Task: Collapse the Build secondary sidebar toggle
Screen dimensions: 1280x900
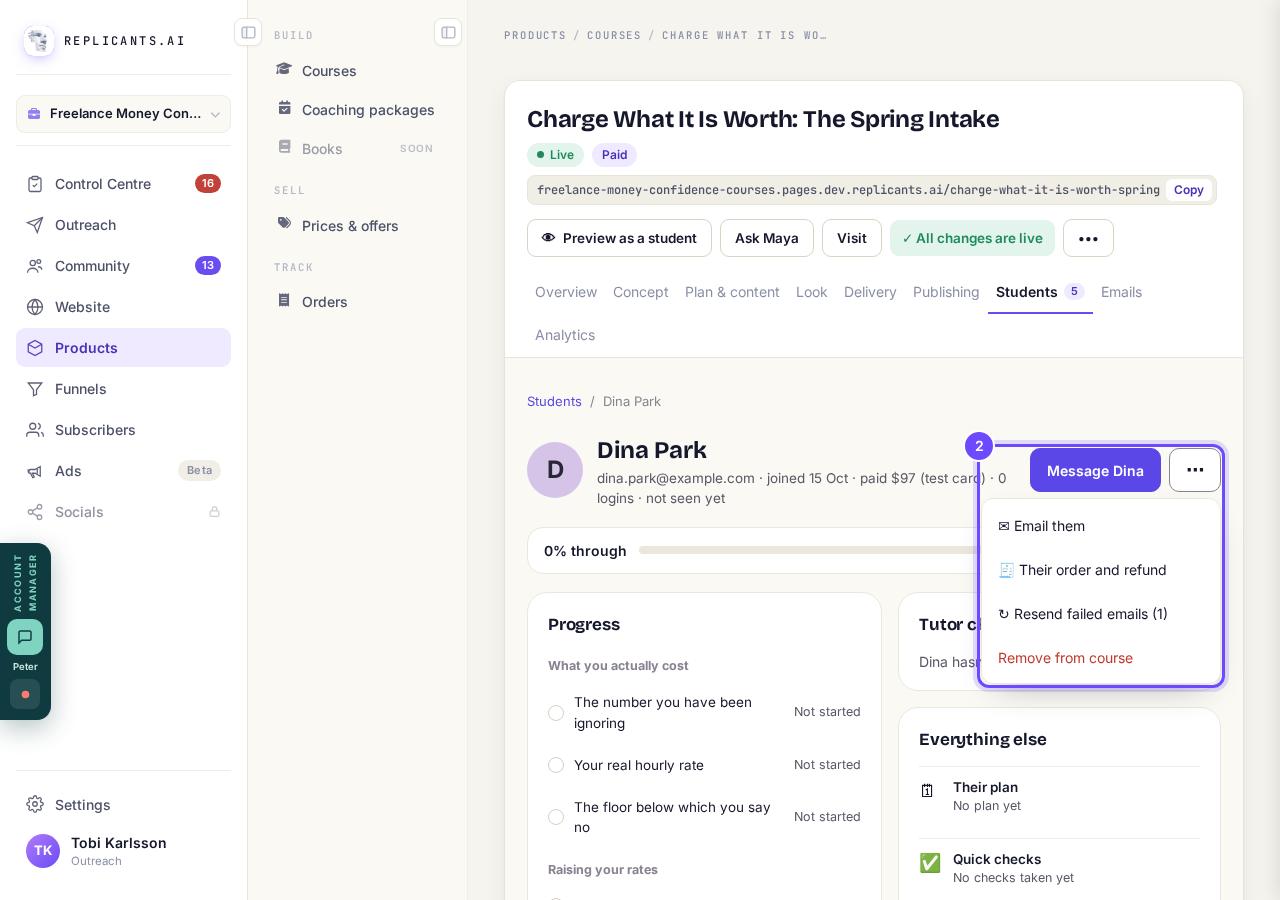Action: 448,32
